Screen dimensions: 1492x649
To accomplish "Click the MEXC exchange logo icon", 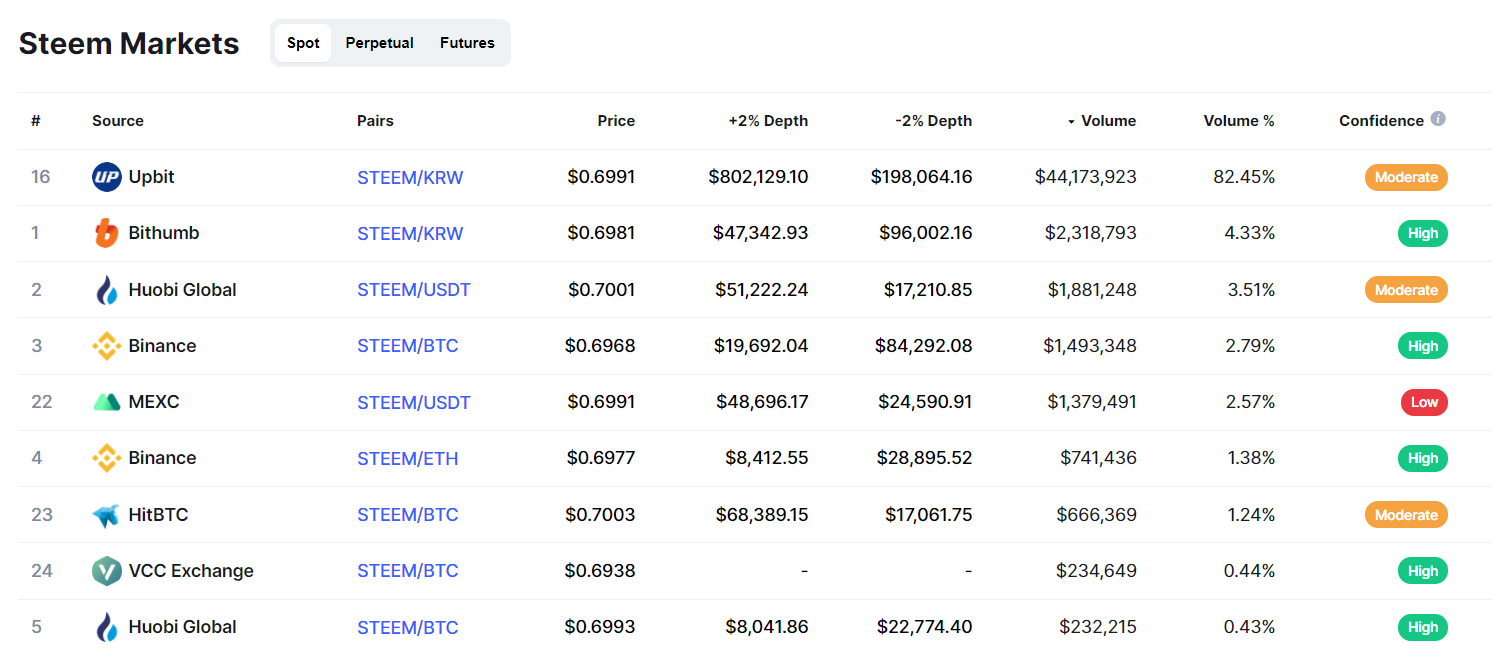I will click(x=106, y=402).
